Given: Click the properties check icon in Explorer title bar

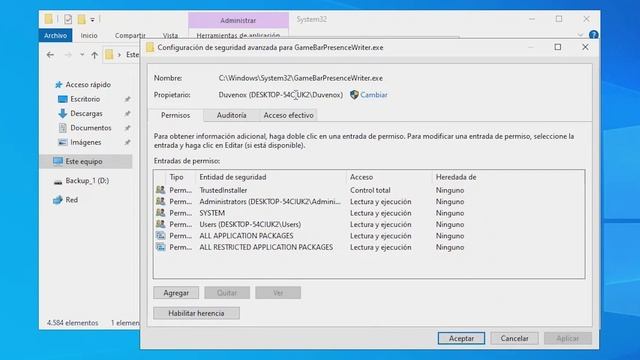Looking at the screenshot, I should (x=68, y=19).
